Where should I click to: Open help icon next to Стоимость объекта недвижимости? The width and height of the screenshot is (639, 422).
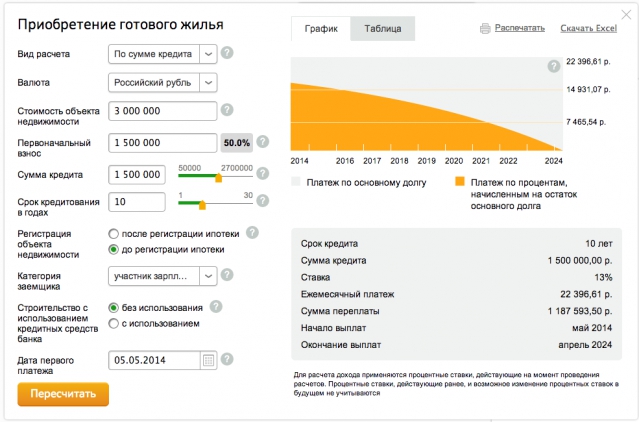(x=227, y=110)
